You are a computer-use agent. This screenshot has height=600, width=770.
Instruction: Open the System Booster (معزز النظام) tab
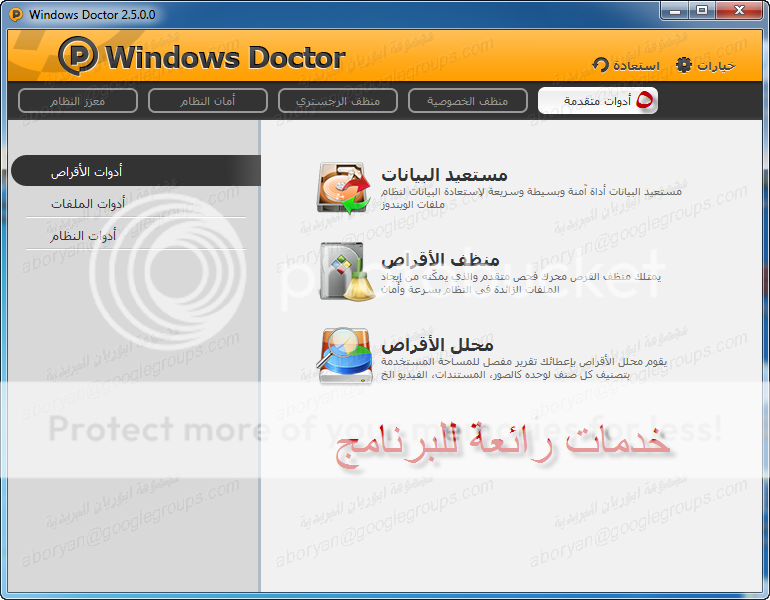[x=77, y=101]
